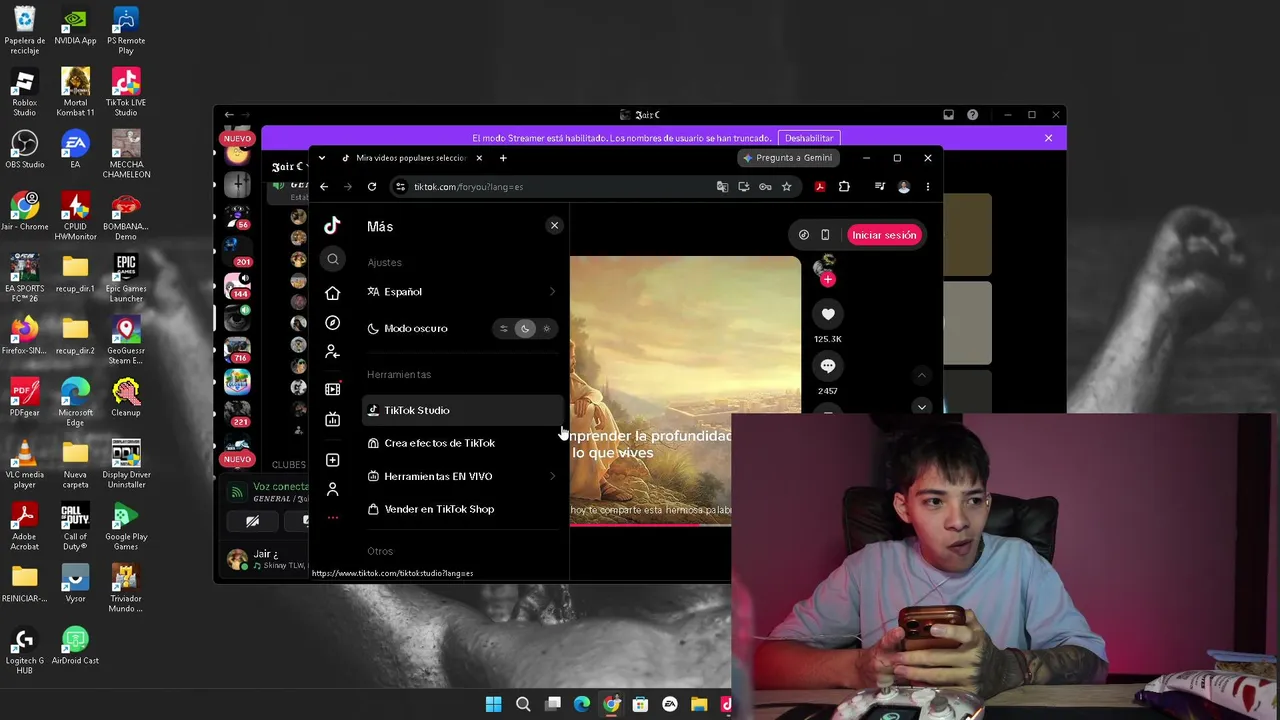Open the video creator avatar

(x=825, y=266)
